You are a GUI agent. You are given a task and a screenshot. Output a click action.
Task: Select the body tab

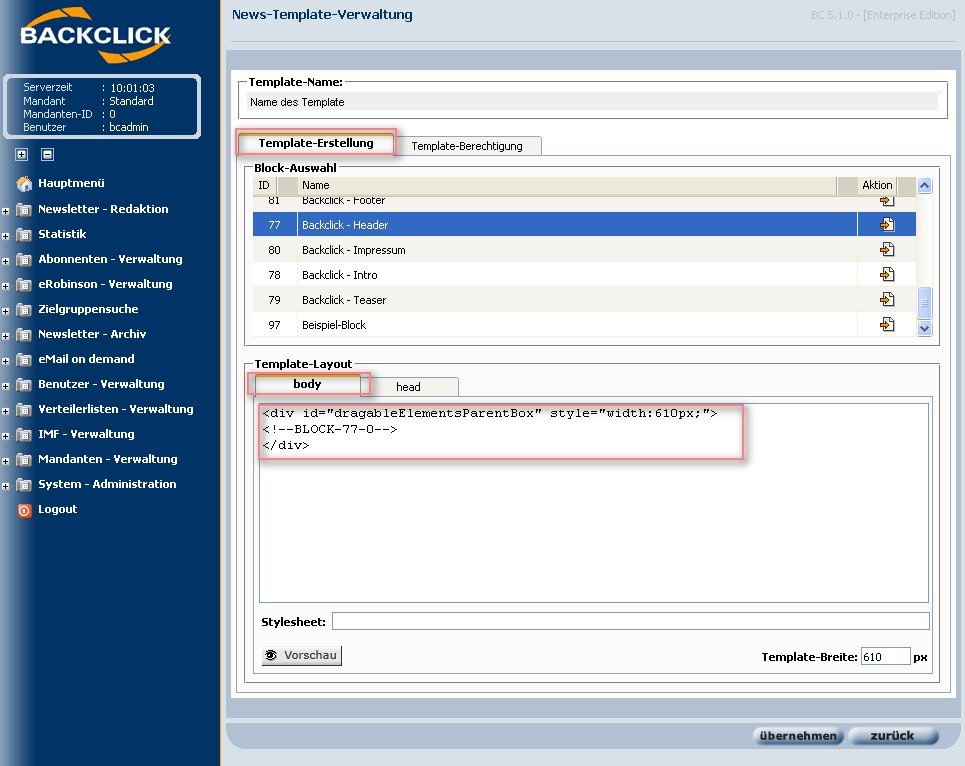pyautogui.click(x=307, y=384)
